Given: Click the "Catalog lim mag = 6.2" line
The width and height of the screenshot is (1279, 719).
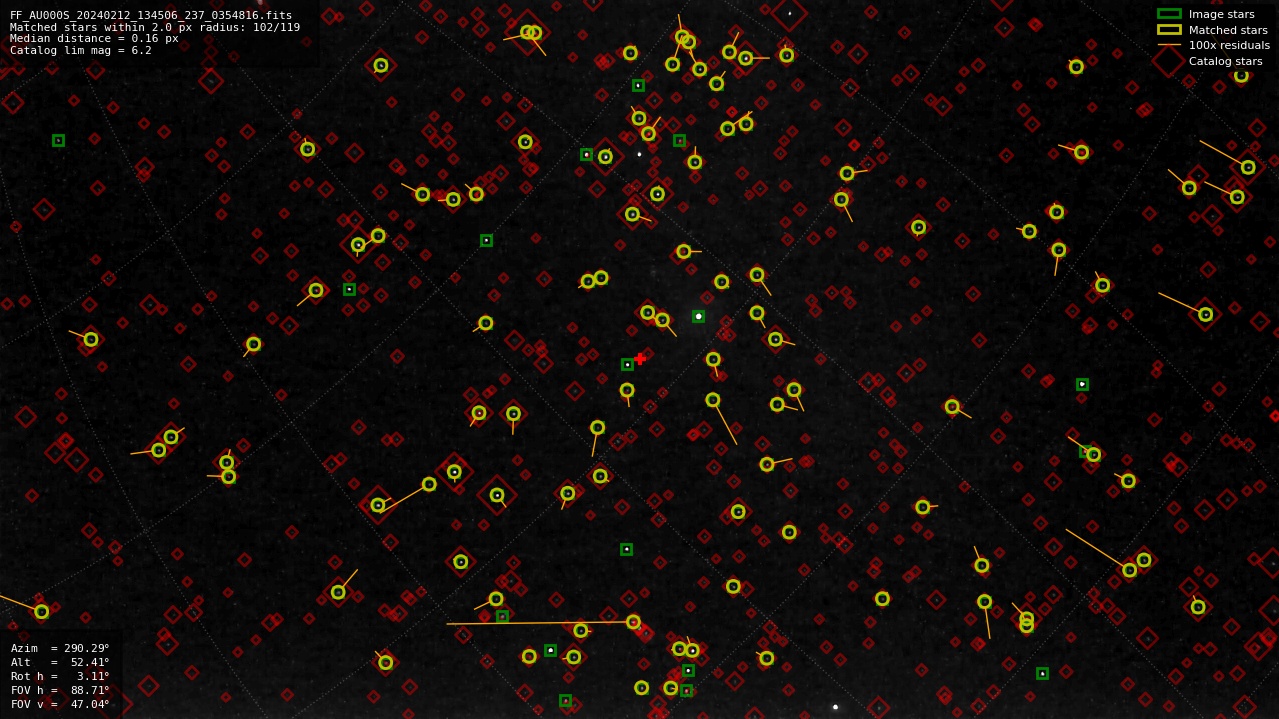Looking at the screenshot, I should [x=81, y=50].
